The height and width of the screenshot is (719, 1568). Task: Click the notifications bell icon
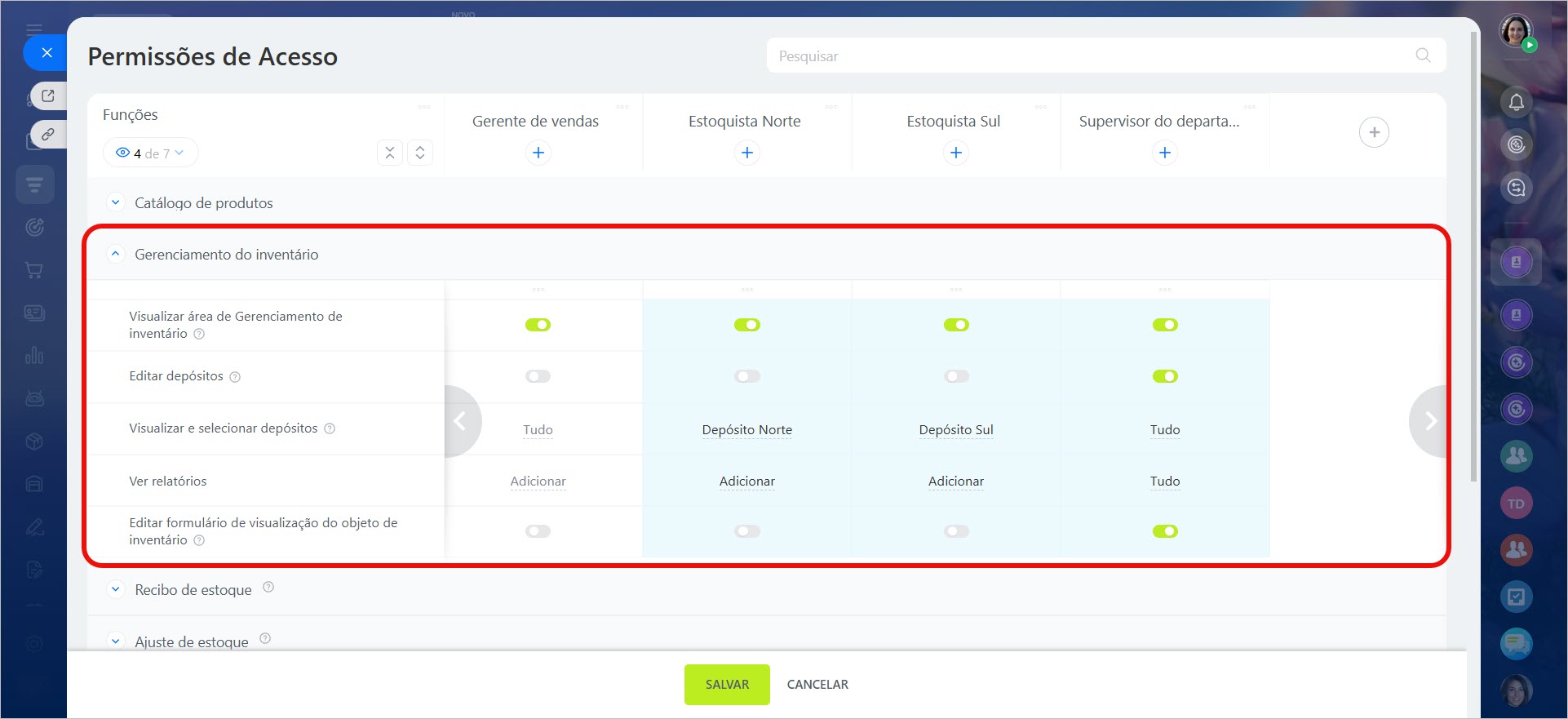coord(1516,102)
